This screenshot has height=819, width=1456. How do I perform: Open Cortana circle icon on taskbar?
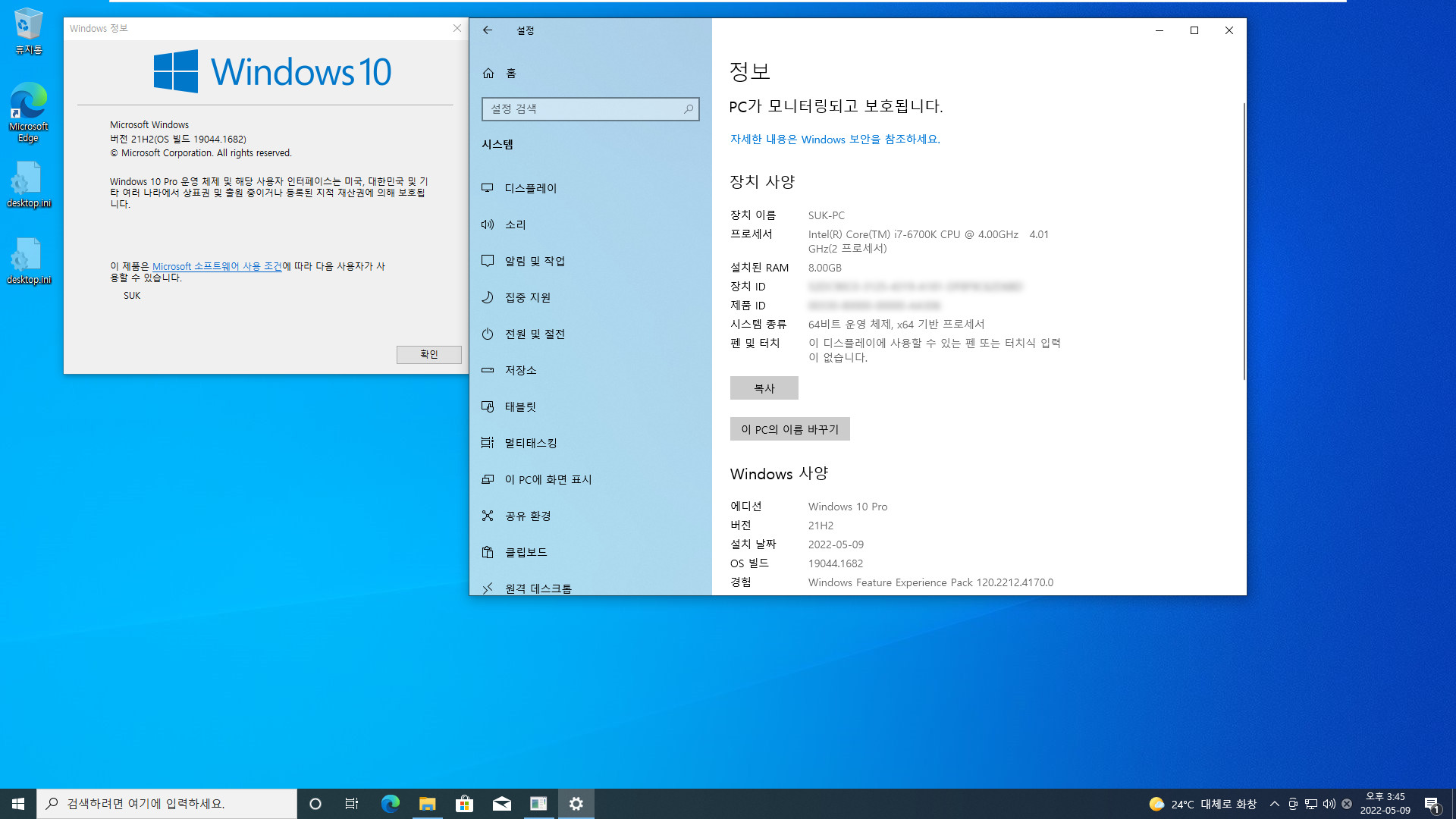point(315,804)
